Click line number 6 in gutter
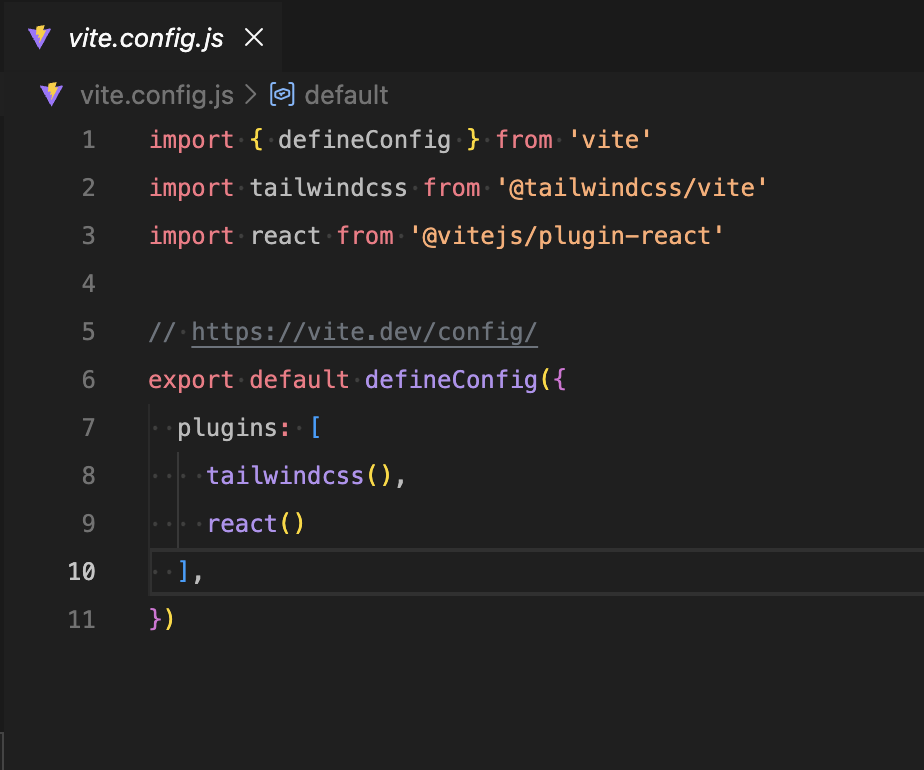The height and width of the screenshot is (770, 924). click(88, 380)
